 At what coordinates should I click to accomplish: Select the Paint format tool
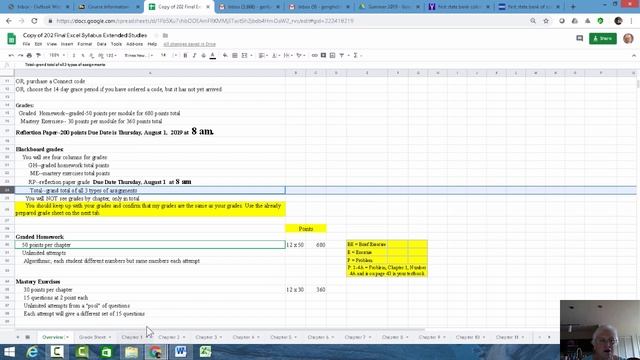38,56
